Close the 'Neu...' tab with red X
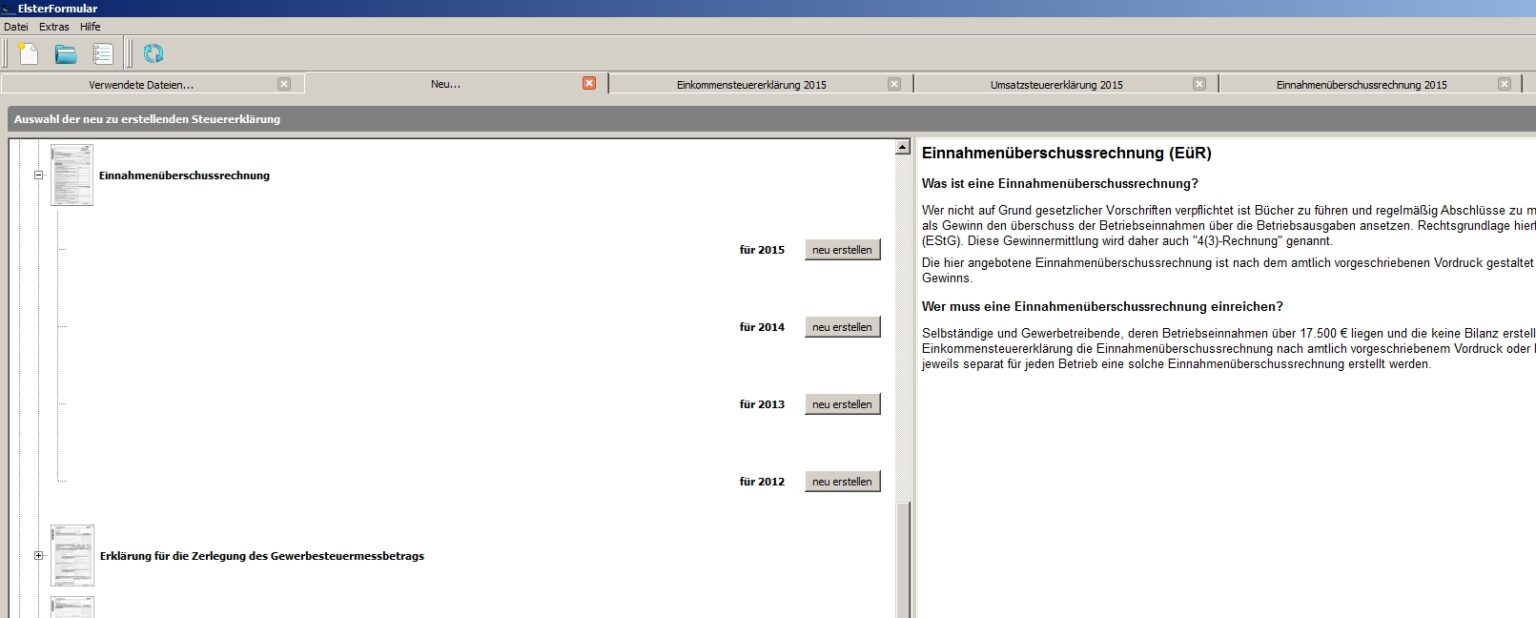 click(589, 84)
